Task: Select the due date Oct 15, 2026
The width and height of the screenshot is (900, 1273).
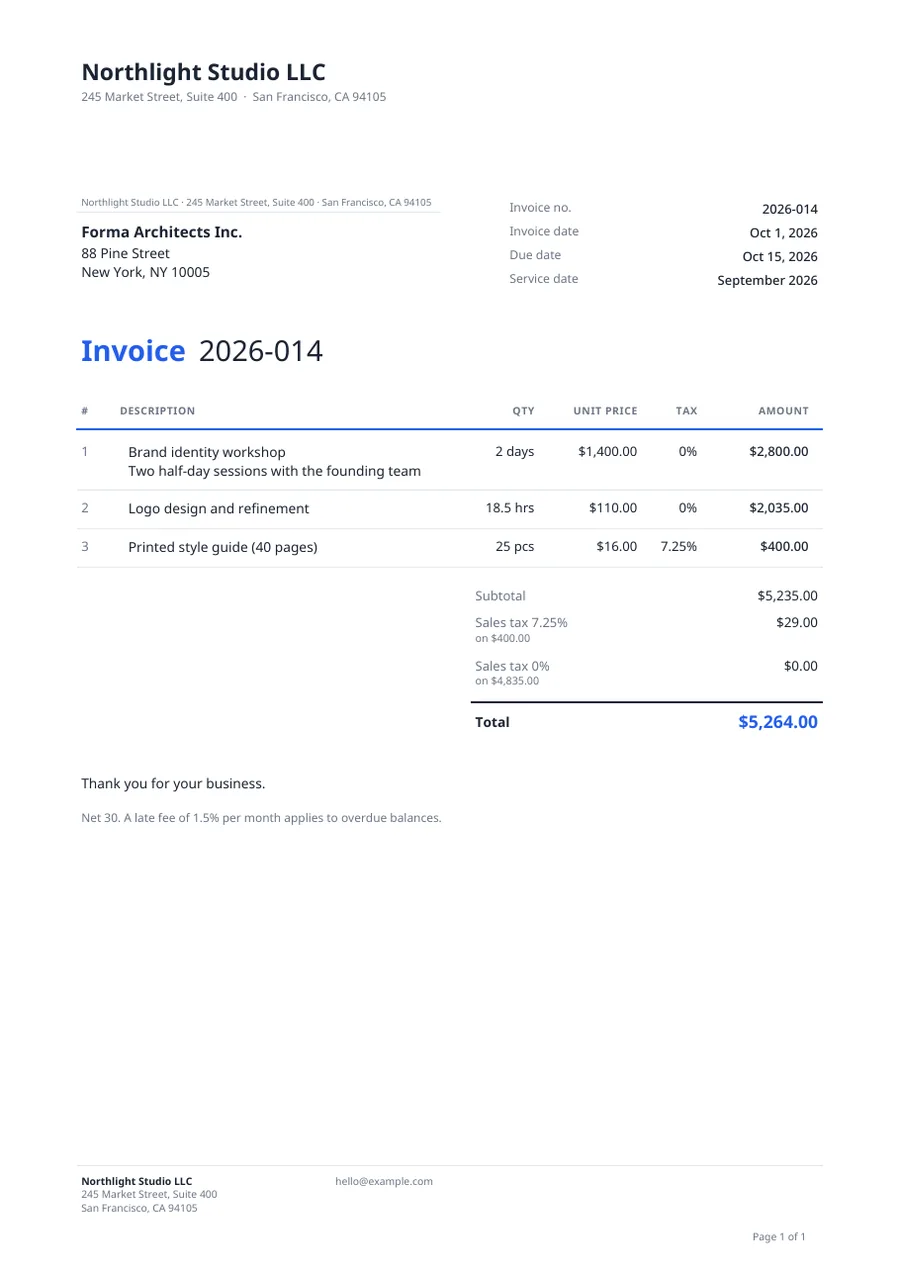Action: pos(780,256)
